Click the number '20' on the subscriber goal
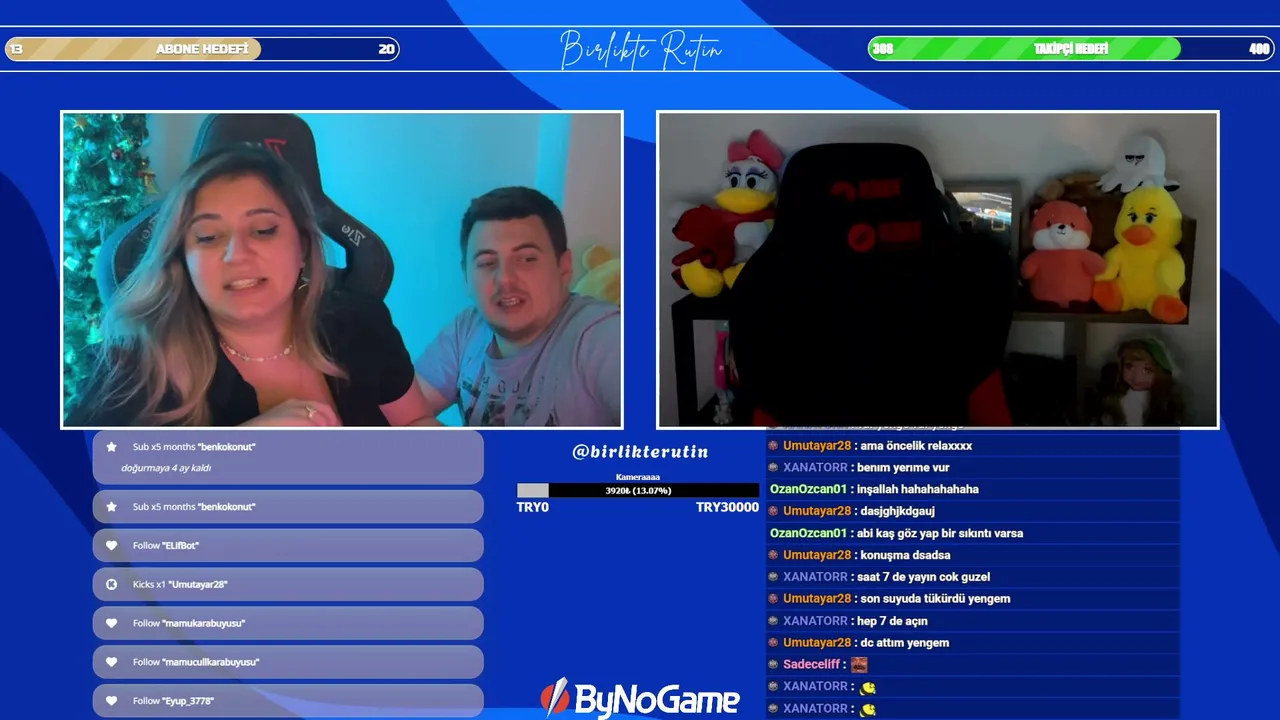 click(386, 49)
